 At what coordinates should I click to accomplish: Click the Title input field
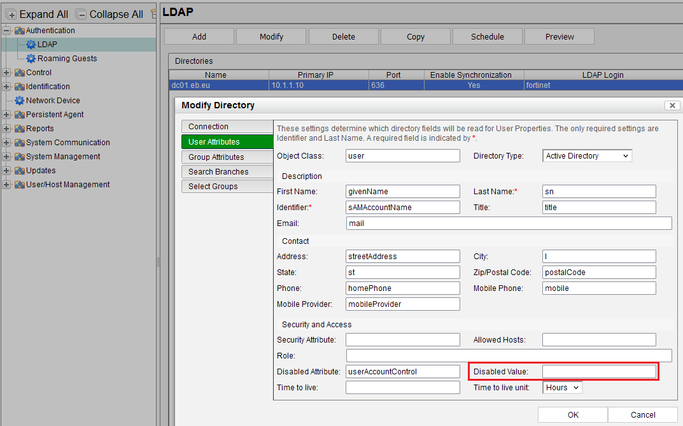tap(599, 207)
